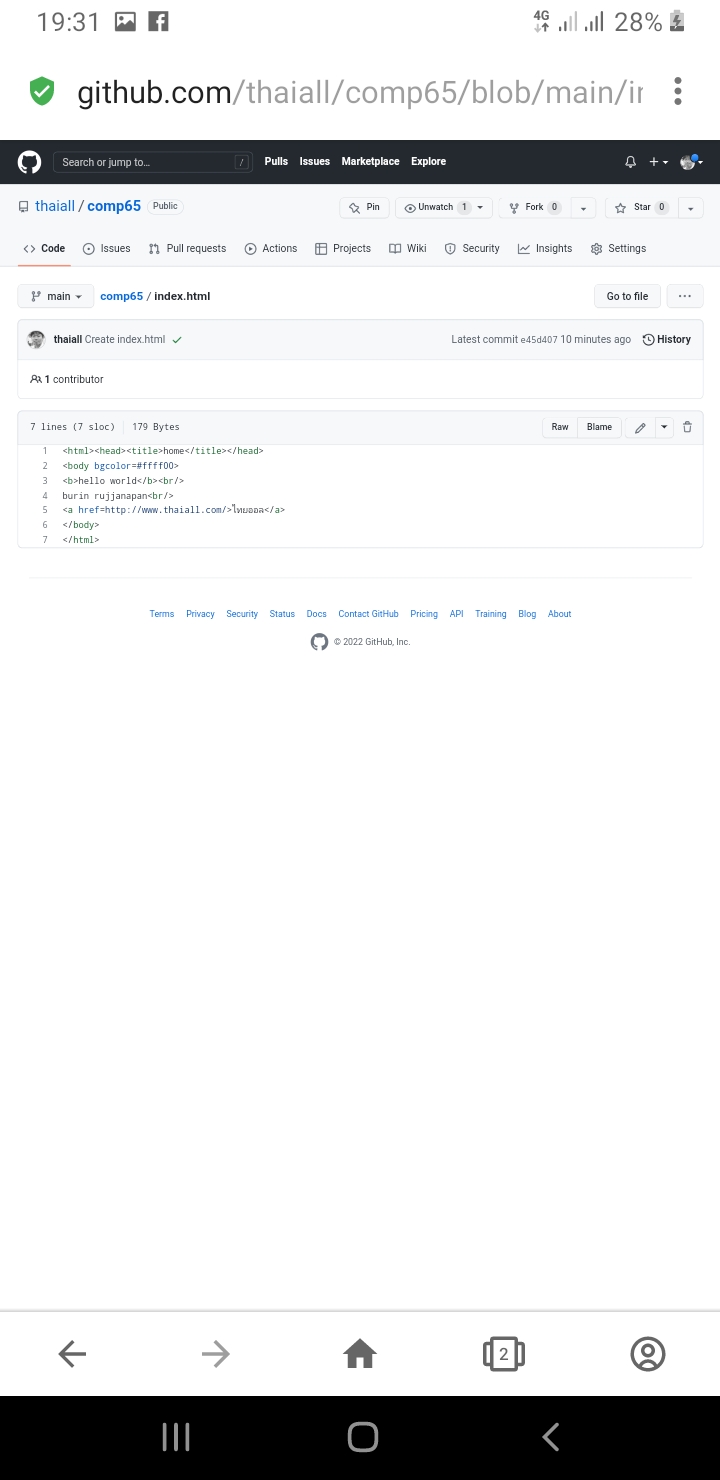The image size is (720, 1480).
Task: Open the Insights tab
Action: 545,248
